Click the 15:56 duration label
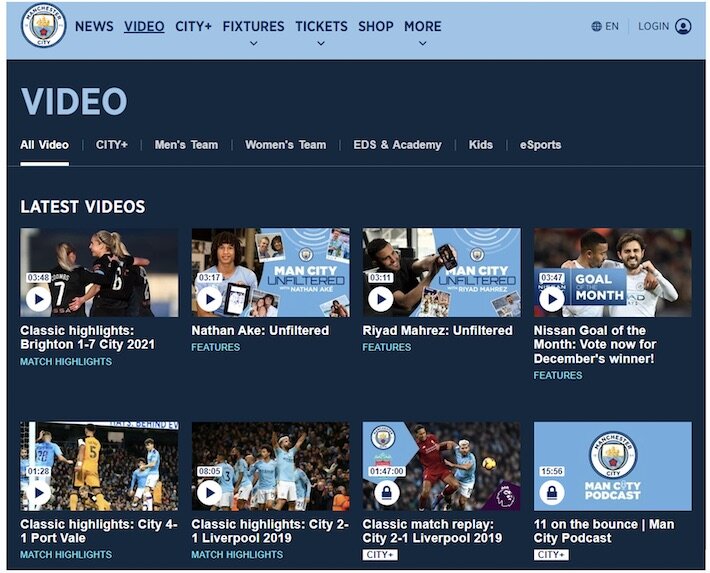 (552, 472)
